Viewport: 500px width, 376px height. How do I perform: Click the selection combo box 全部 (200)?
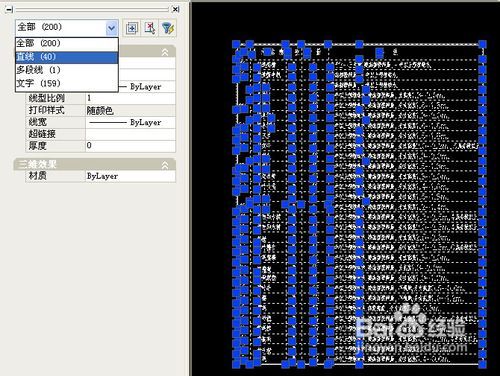click(67, 28)
